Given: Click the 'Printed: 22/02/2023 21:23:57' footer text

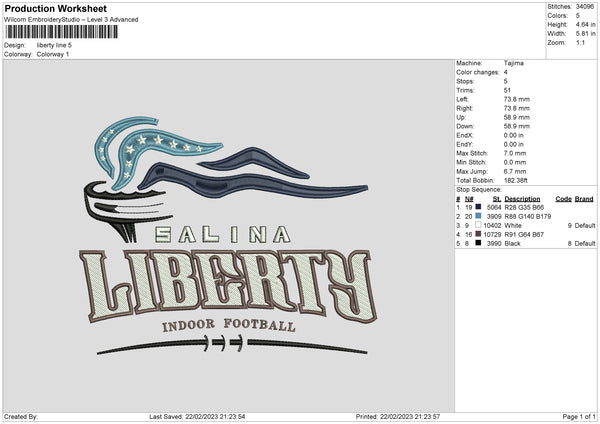Looking at the screenshot, I should click(398, 416).
